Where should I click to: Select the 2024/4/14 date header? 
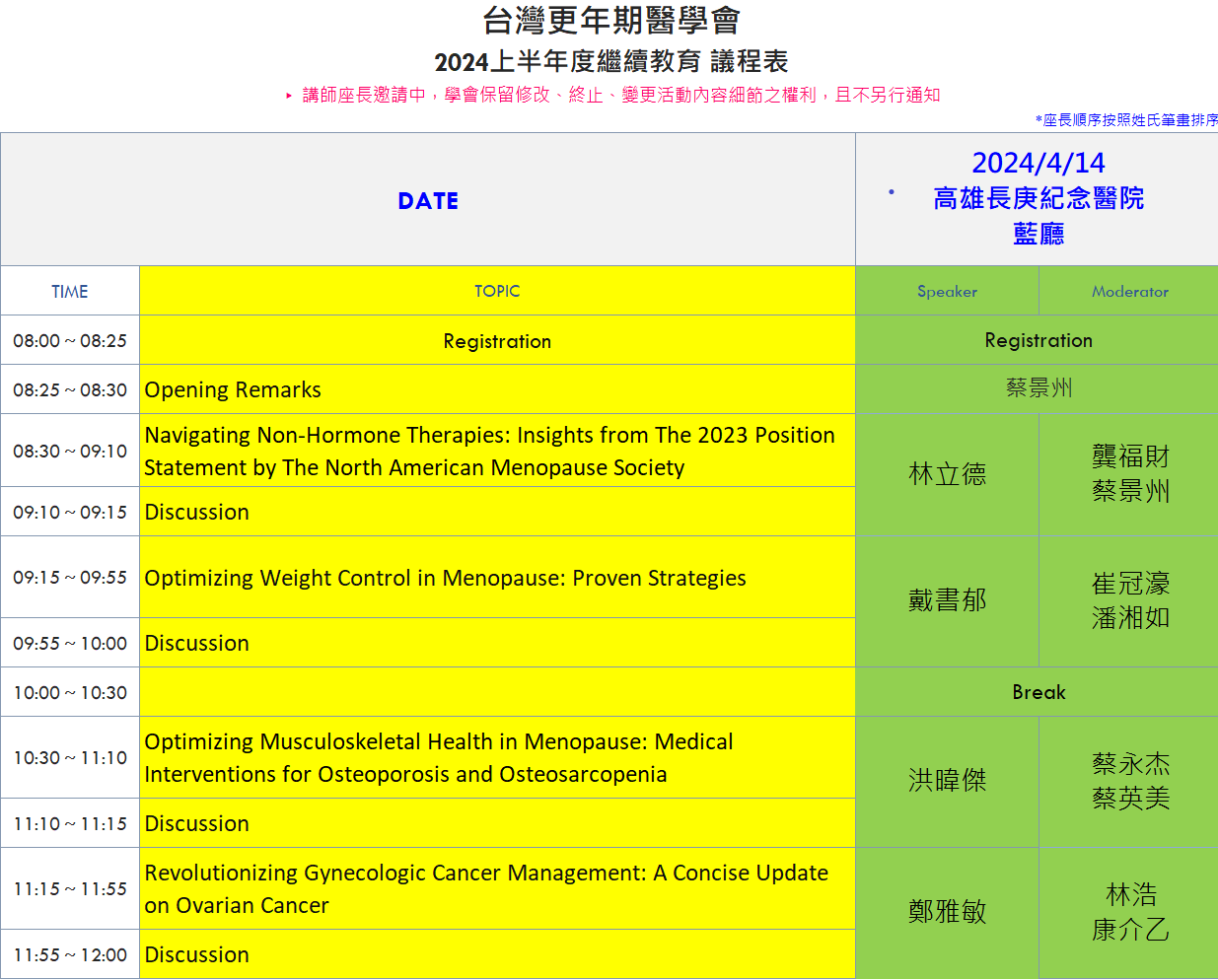pyautogui.click(x=1038, y=163)
